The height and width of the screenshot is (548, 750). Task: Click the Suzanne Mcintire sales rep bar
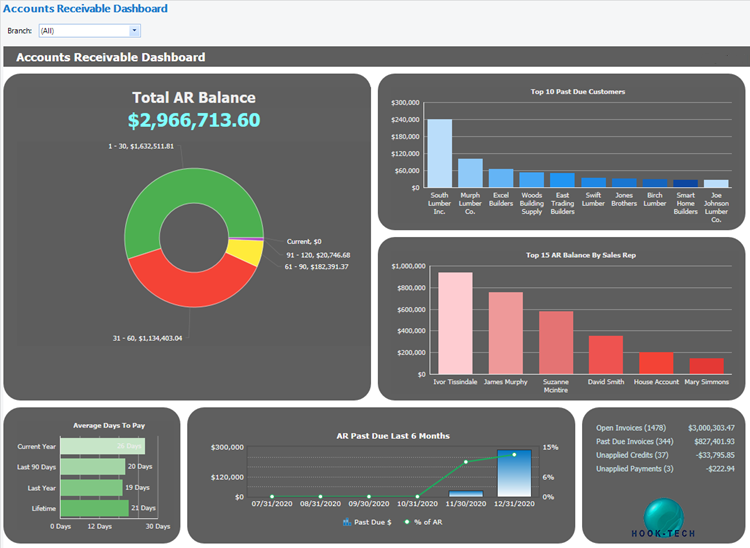coord(556,343)
